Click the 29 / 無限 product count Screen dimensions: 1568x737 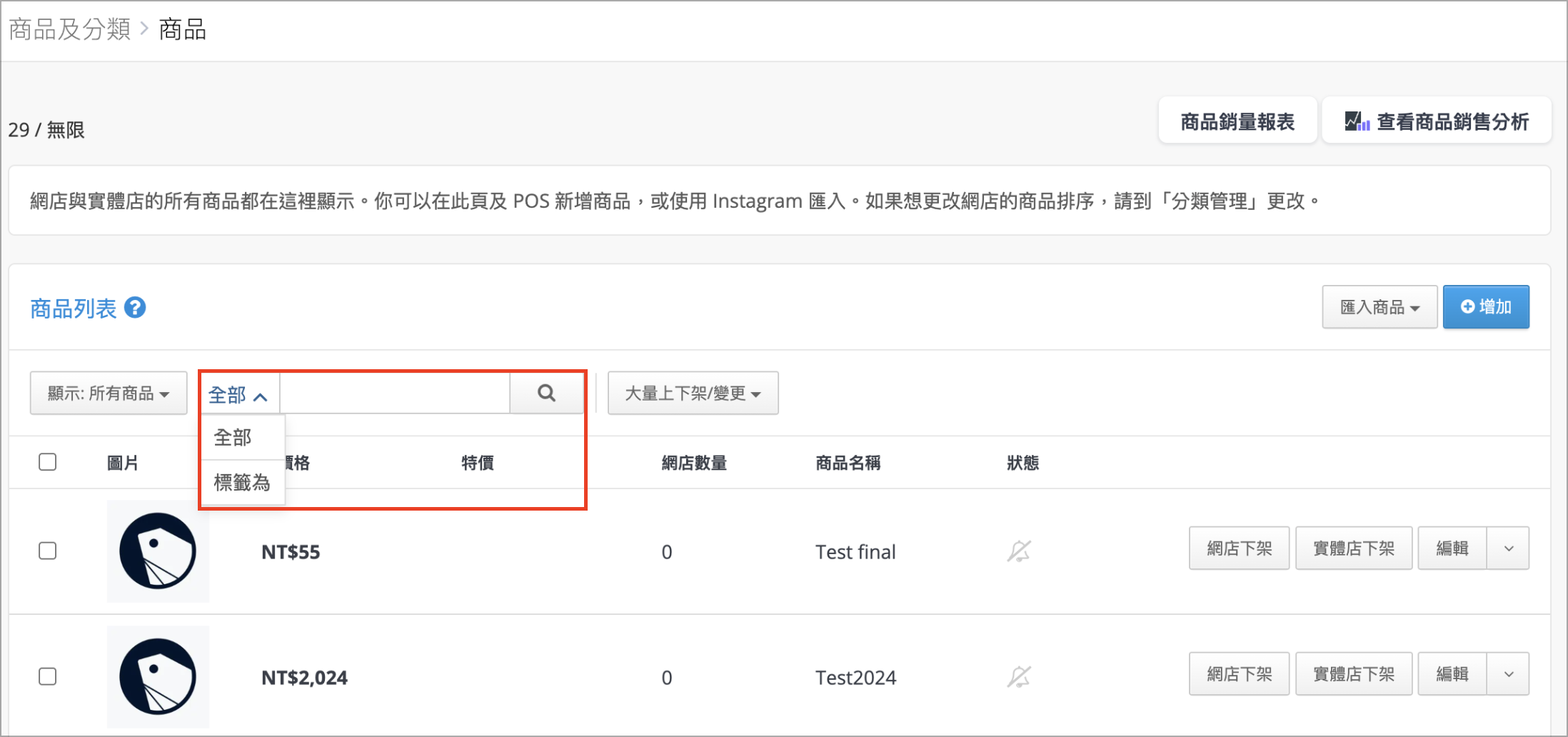click(x=46, y=130)
